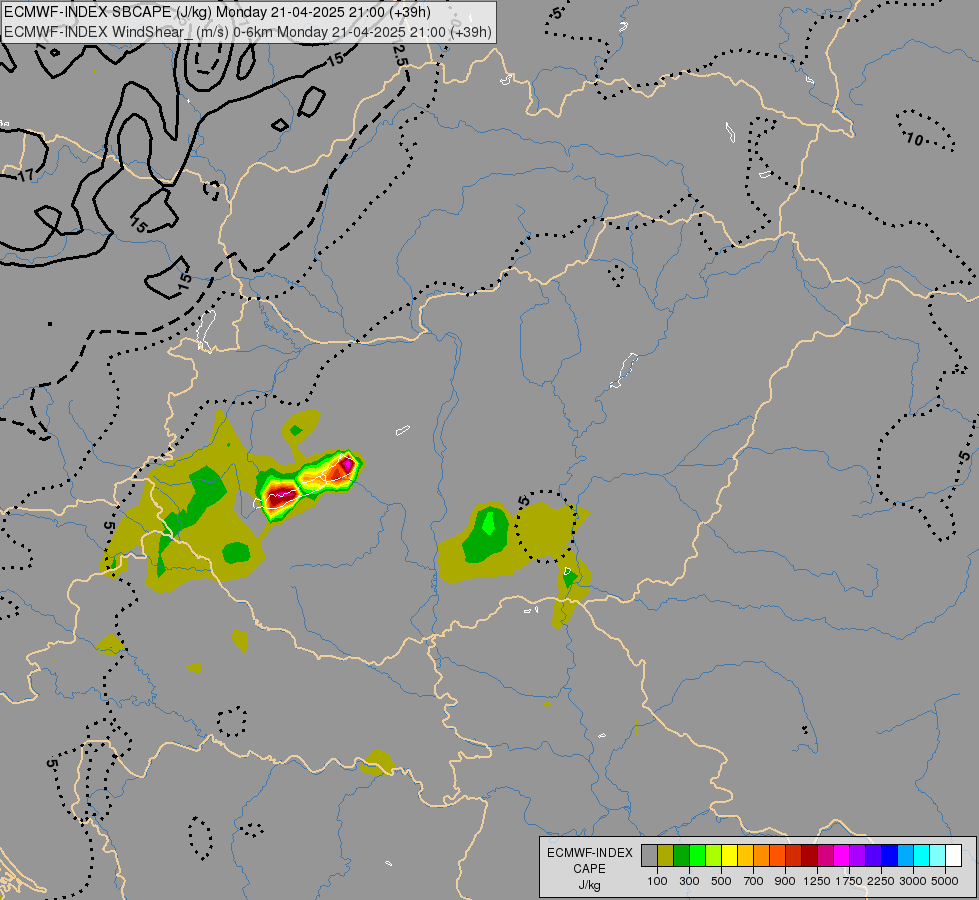Select the dark green legend swatch
Image resolution: width=979 pixels, height=900 pixels.
coord(681,855)
